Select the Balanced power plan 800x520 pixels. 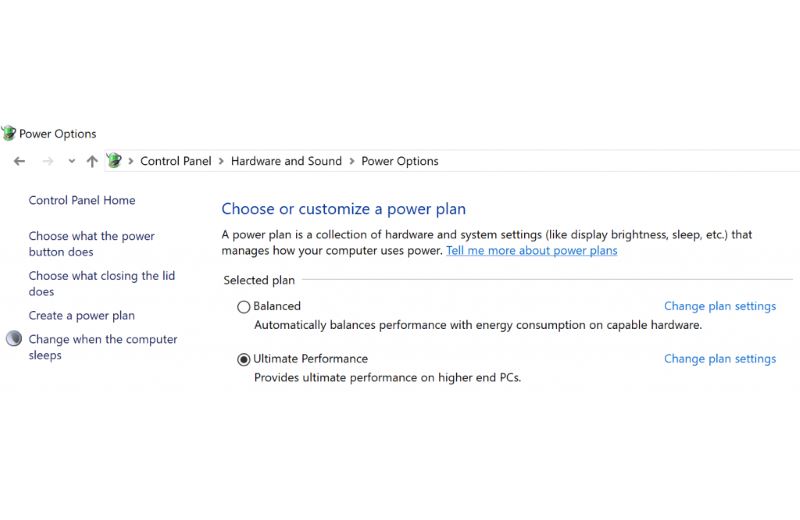click(x=244, y=307)
